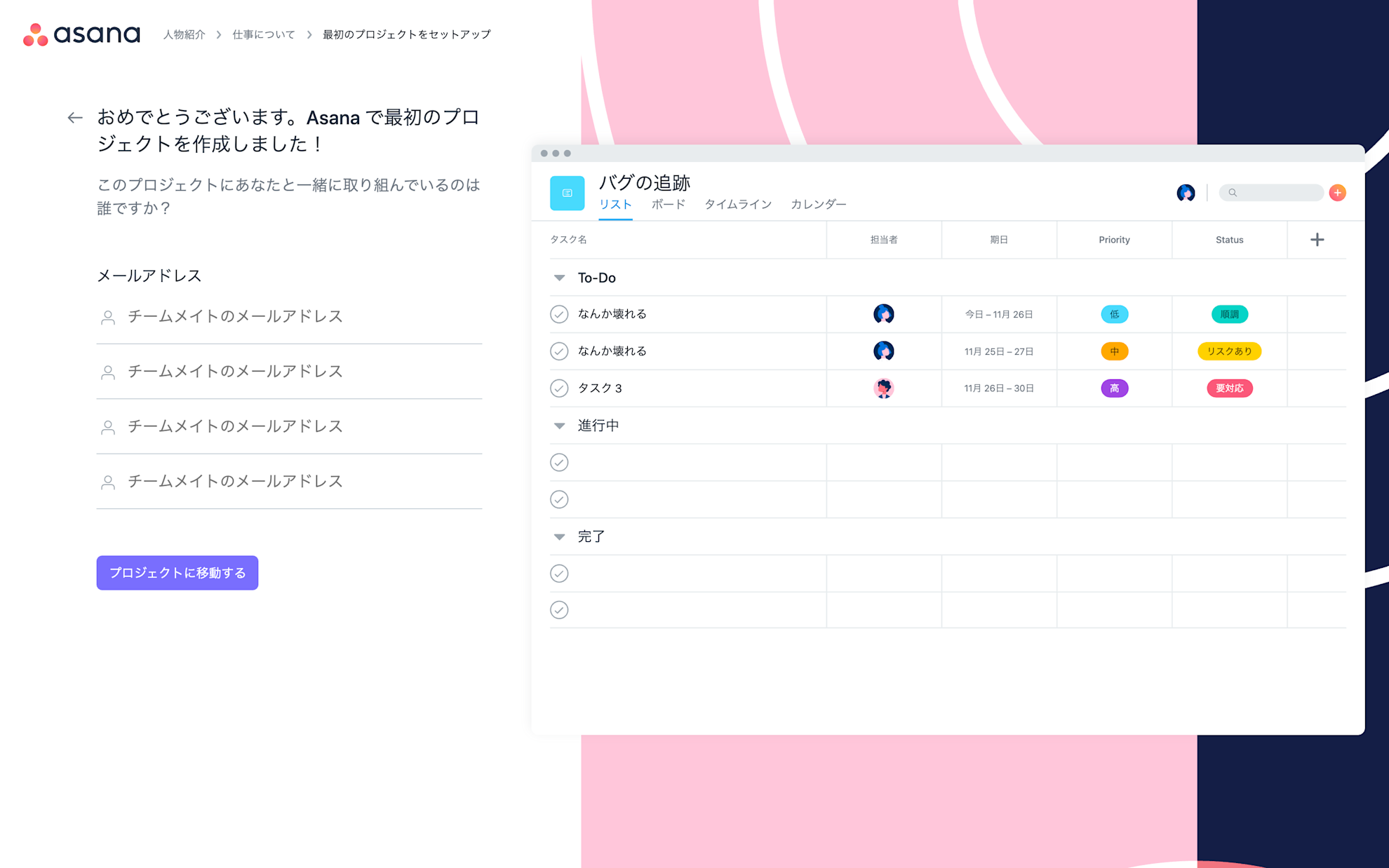Switch to the タイムライン tab

[x=738, y=204]
